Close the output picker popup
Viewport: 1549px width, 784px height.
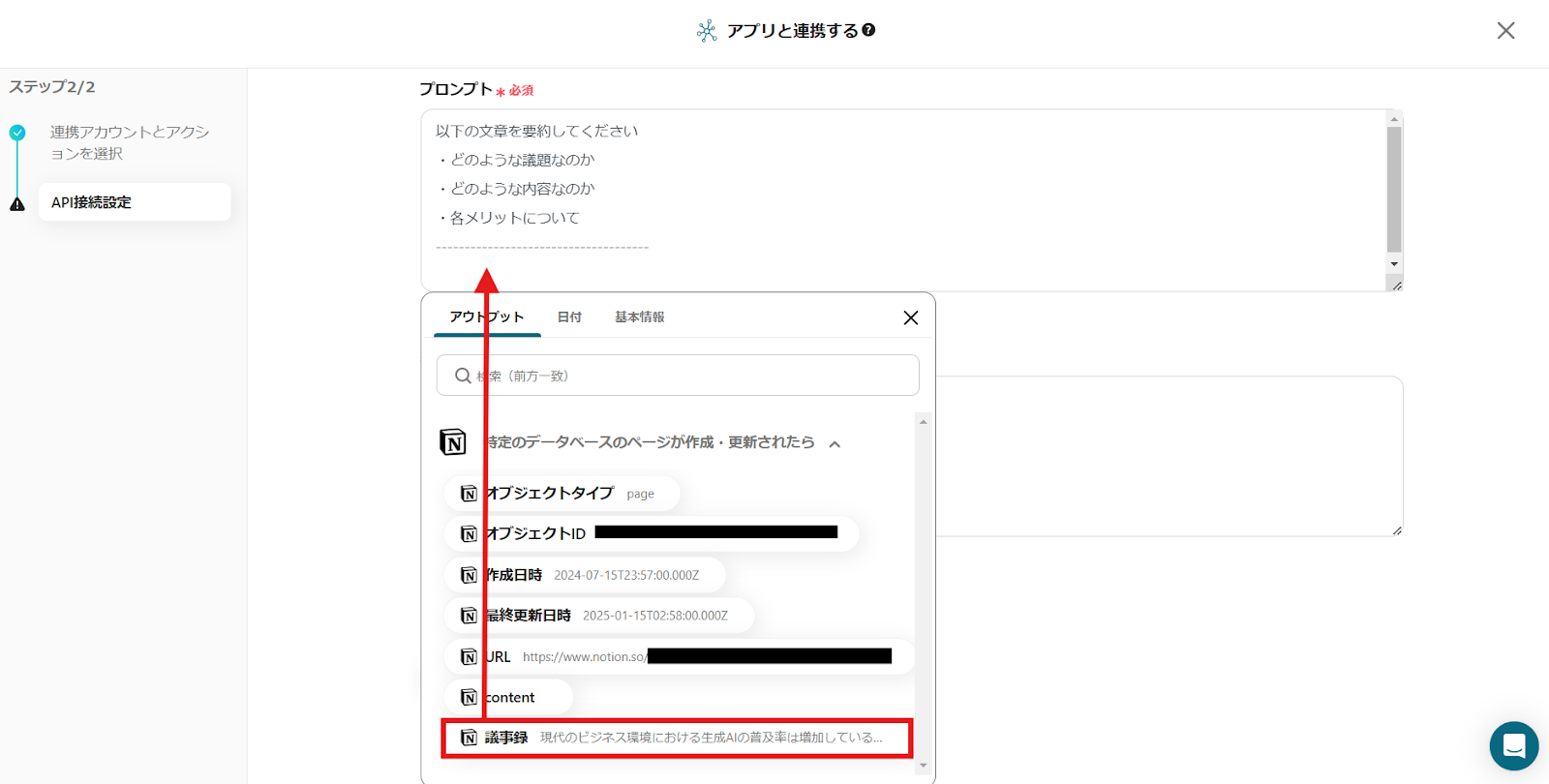tap(911, 317)
